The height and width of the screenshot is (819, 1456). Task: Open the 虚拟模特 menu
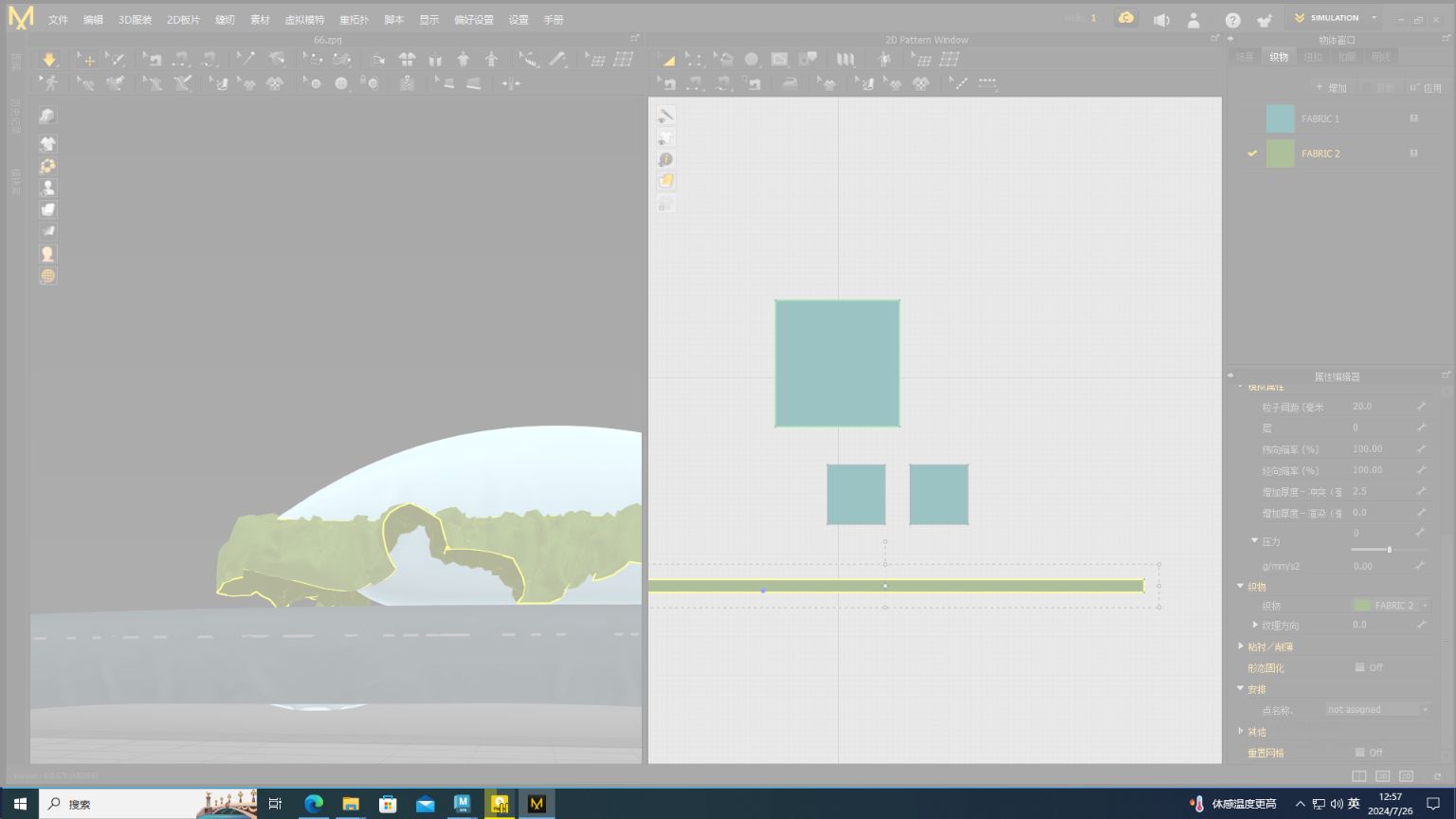point(304,20)
